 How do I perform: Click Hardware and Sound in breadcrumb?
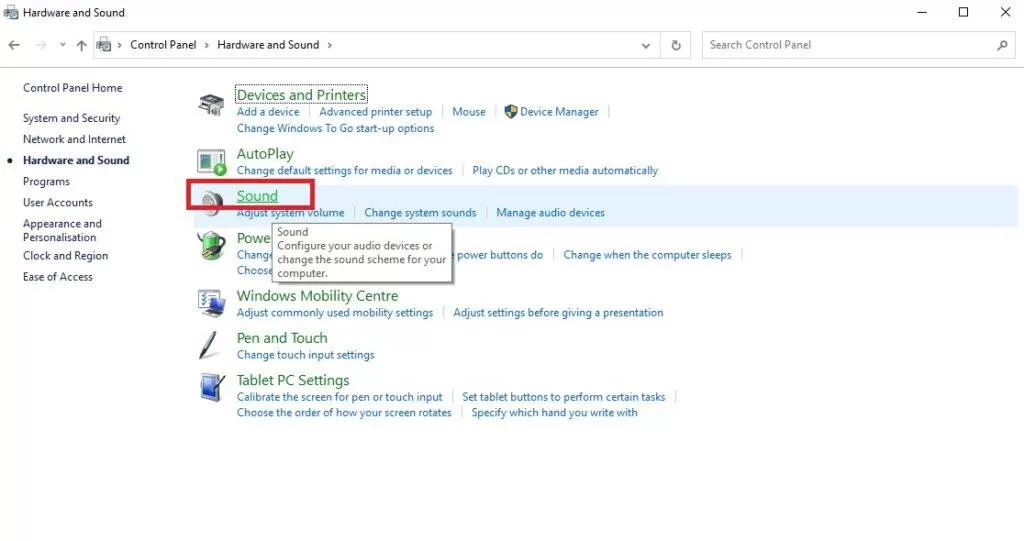tap(268, 44)
